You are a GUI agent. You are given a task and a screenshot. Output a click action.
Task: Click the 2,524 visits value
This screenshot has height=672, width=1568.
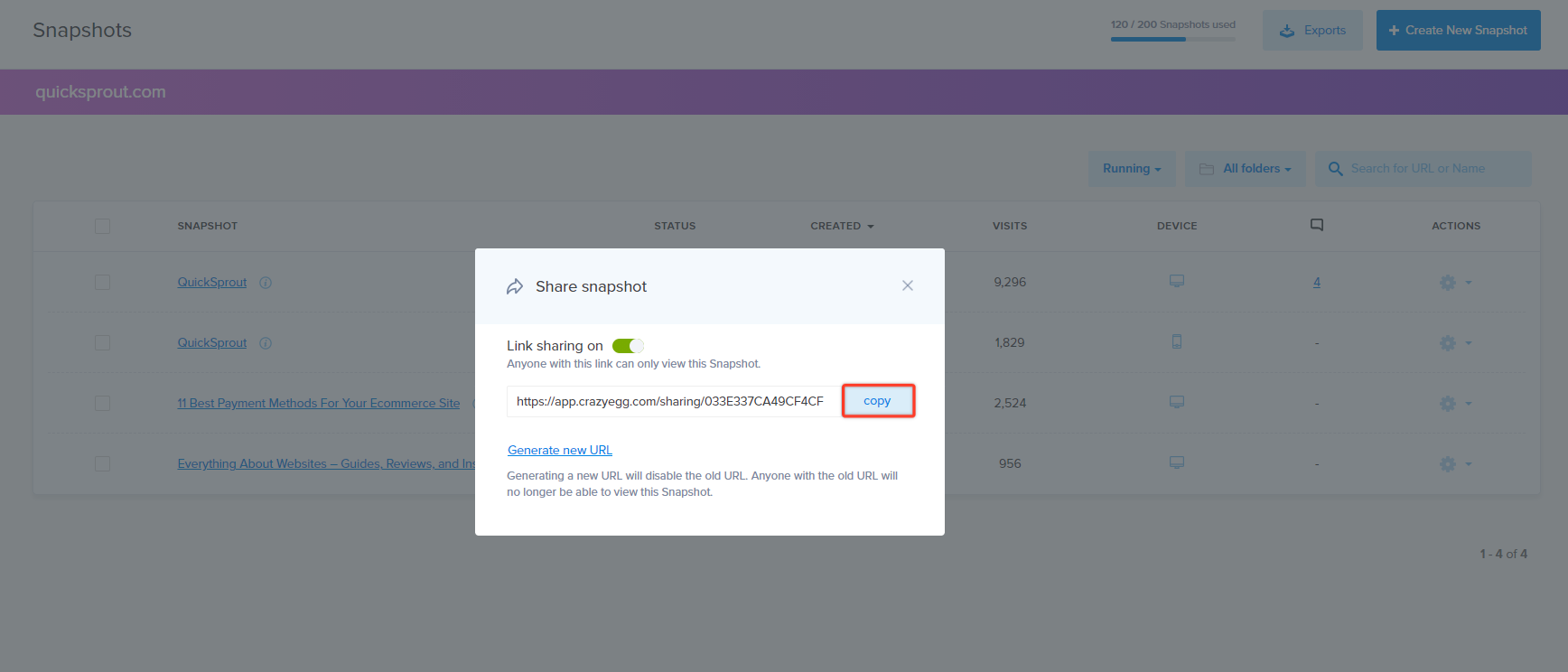[1010, 404]
